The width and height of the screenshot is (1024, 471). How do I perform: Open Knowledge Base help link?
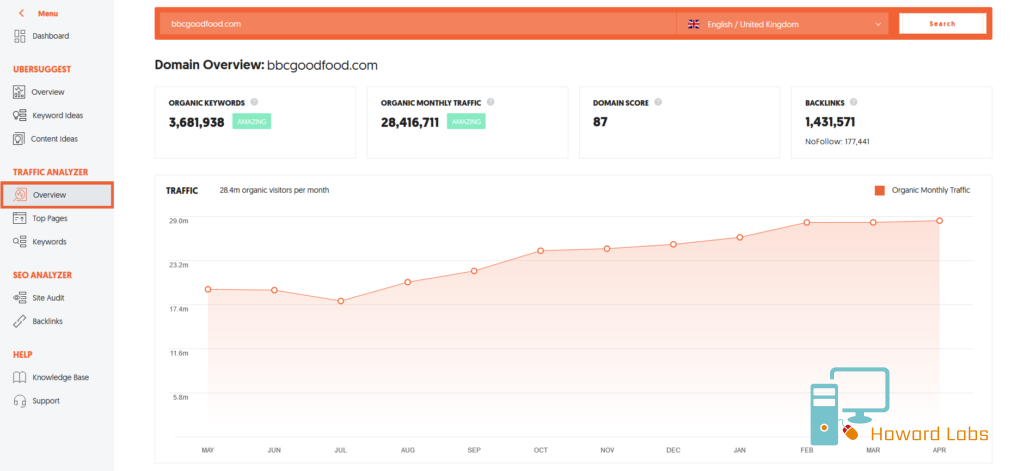pos(61,378)
